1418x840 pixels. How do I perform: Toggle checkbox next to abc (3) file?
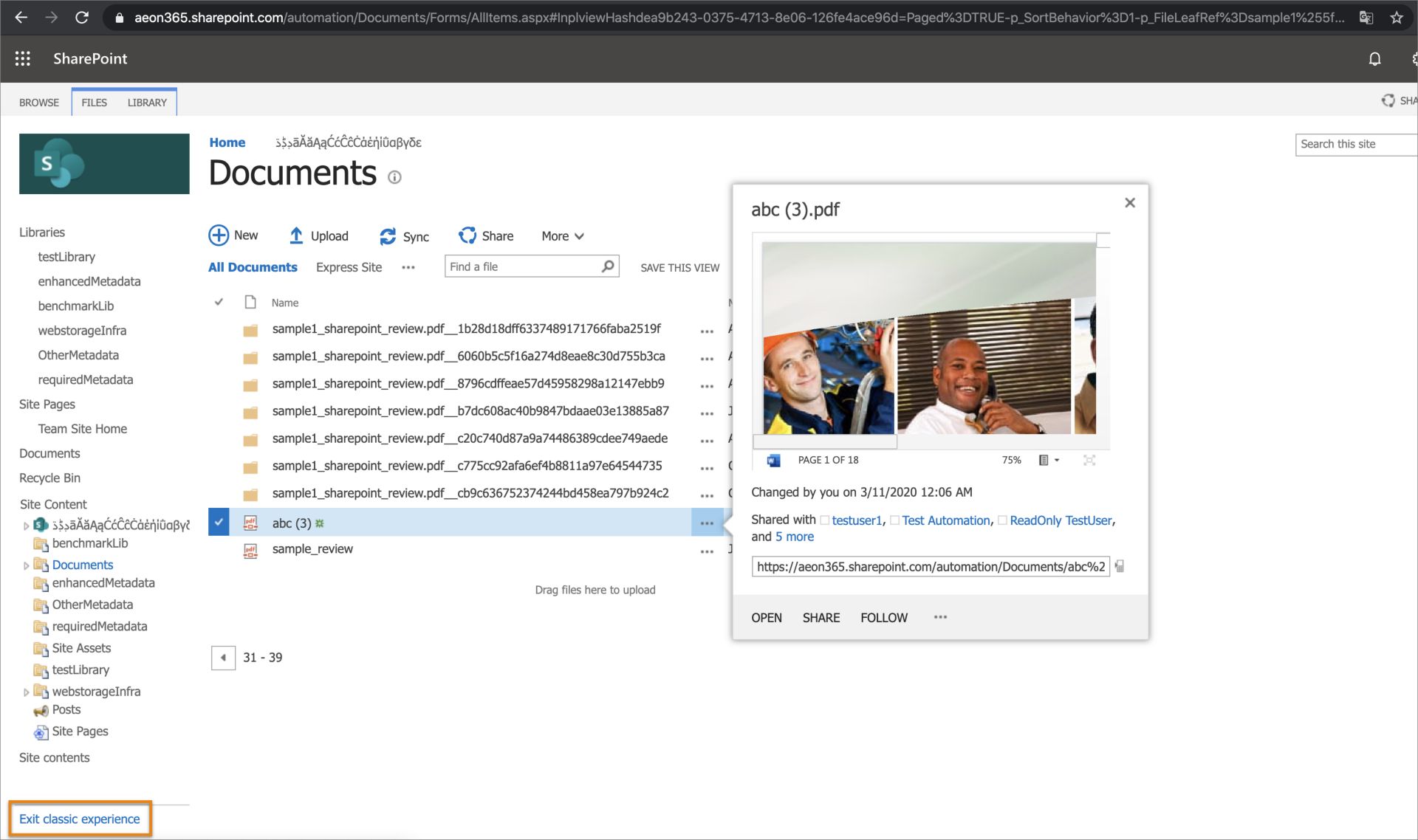pyautogui.click(x=218, y=522)
